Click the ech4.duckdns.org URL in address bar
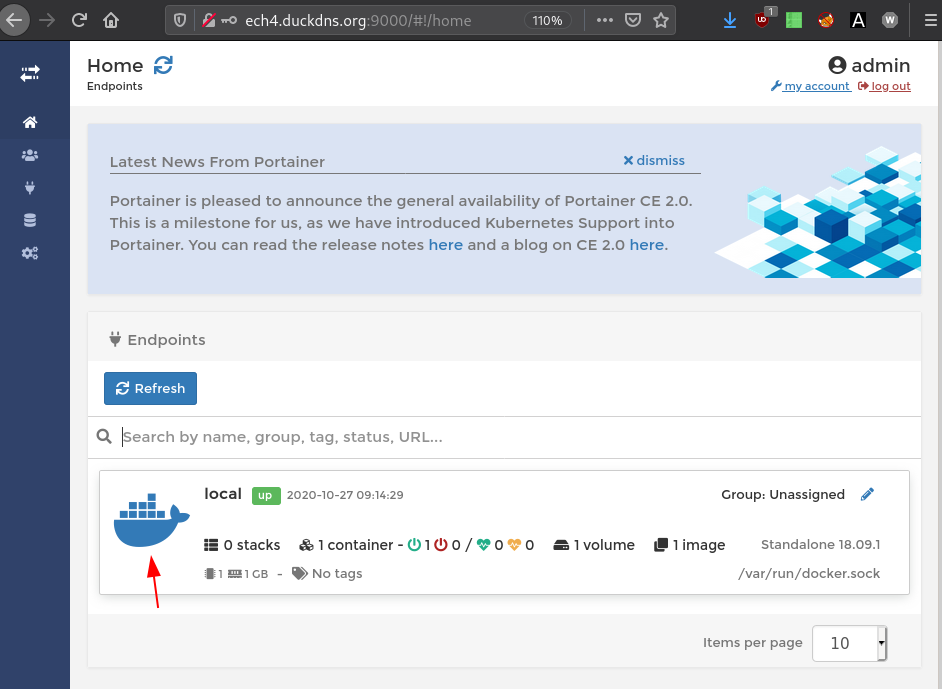 (358, 20)
